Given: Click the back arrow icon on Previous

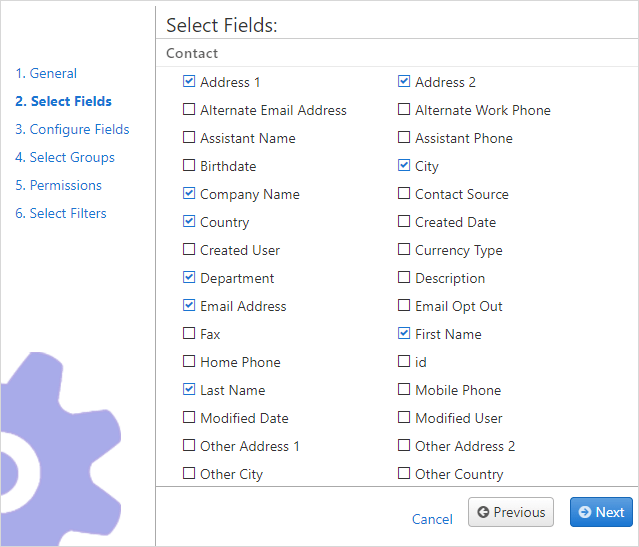Looking at the screenshot, I should click(x=483, y=512).
